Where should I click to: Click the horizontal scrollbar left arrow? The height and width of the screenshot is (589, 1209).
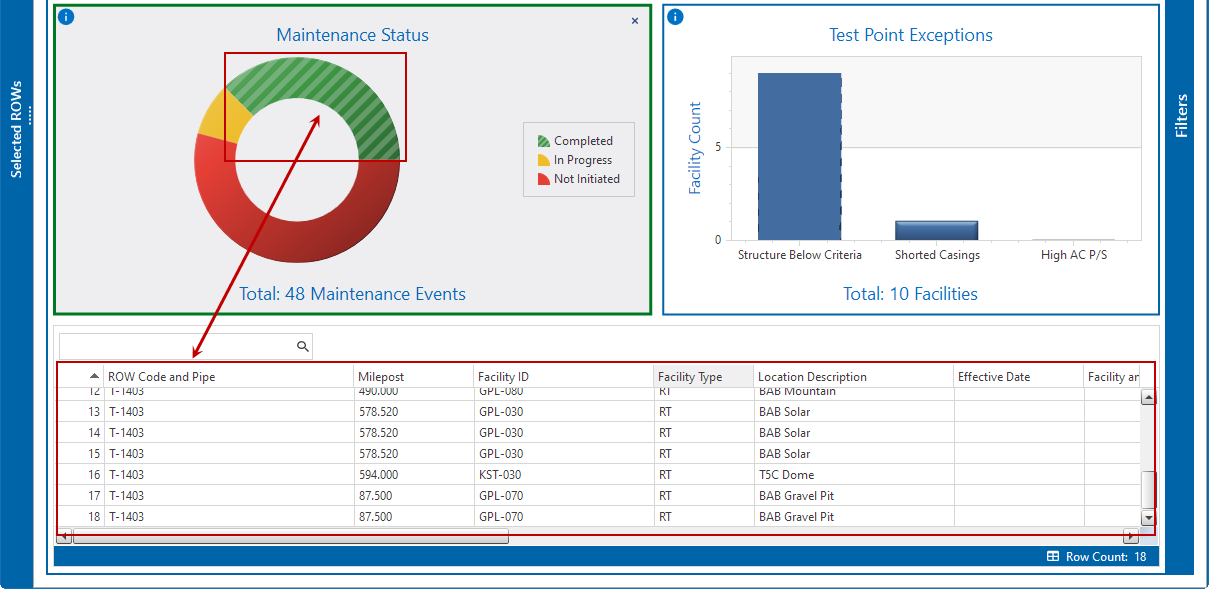[x=65, y=536]
